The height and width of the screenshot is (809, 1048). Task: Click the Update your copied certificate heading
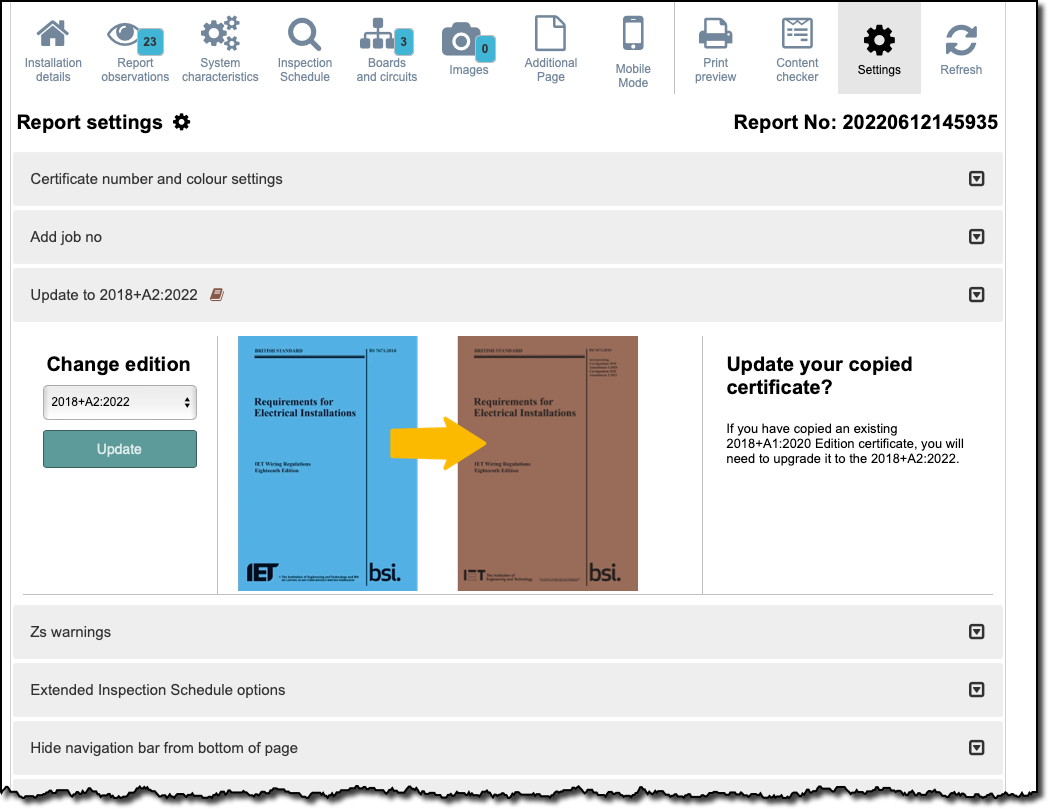(819, 375)
